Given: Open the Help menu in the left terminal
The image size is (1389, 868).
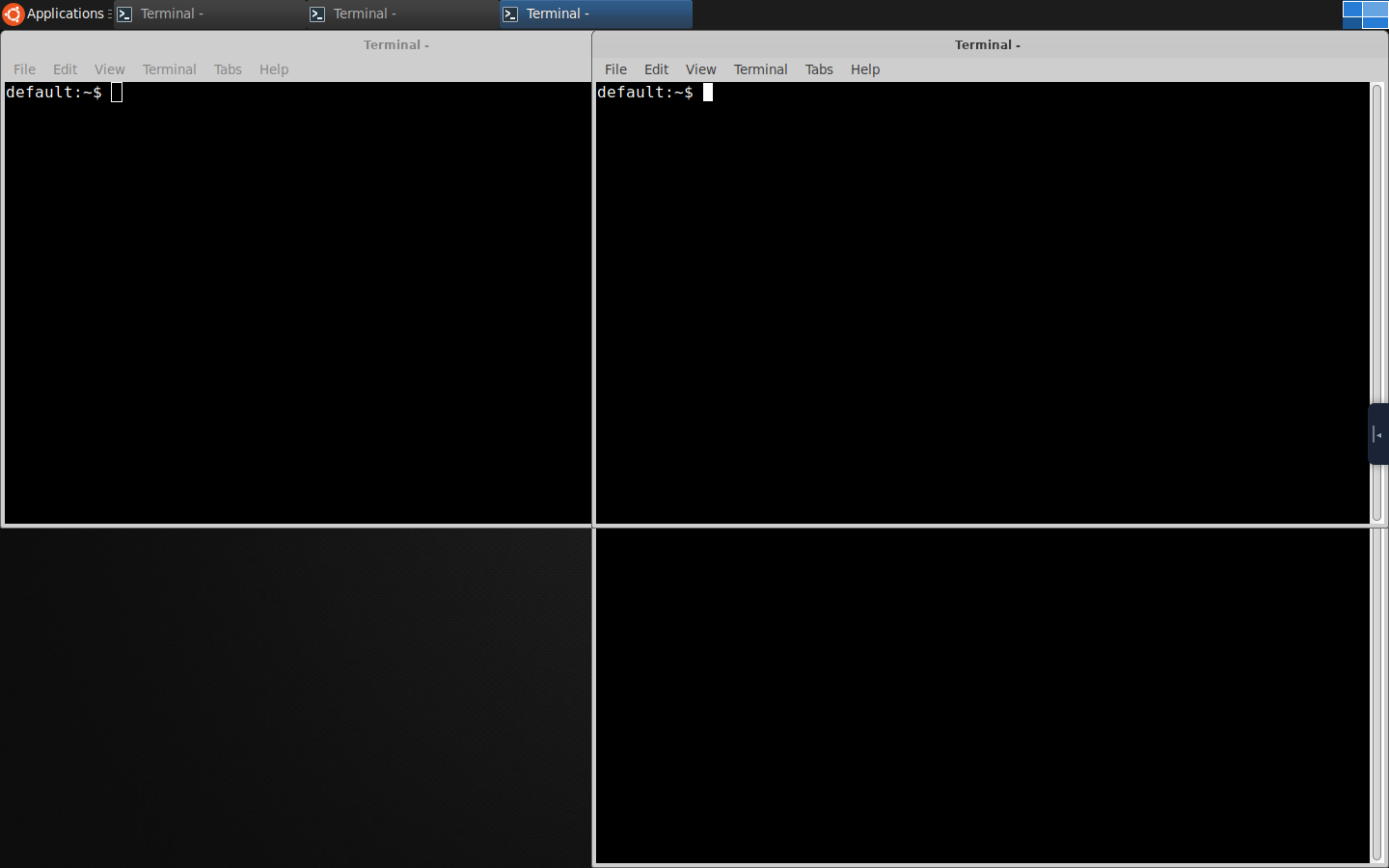Looking at the screenshot, I should (x=274, y=69).
